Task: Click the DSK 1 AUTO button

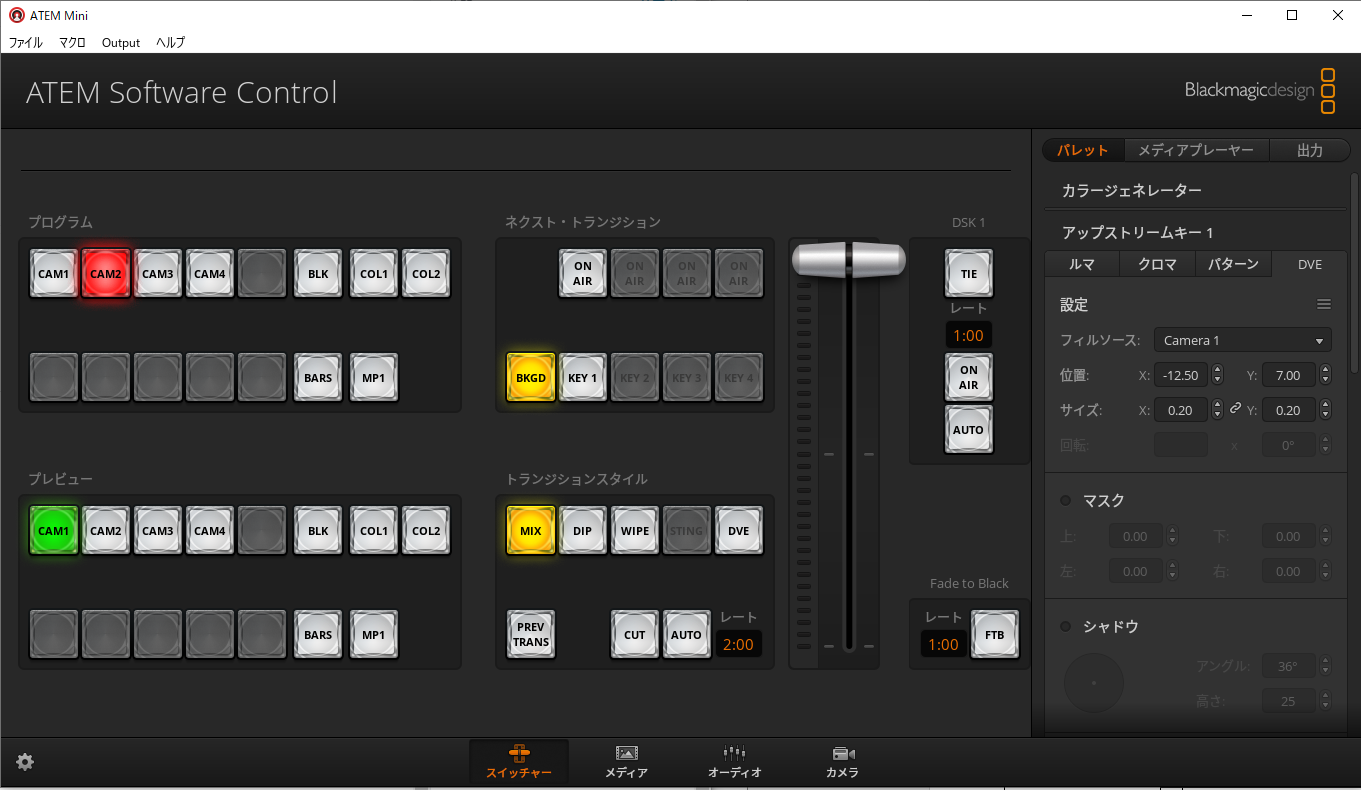Action: click(x=969, y=430)
